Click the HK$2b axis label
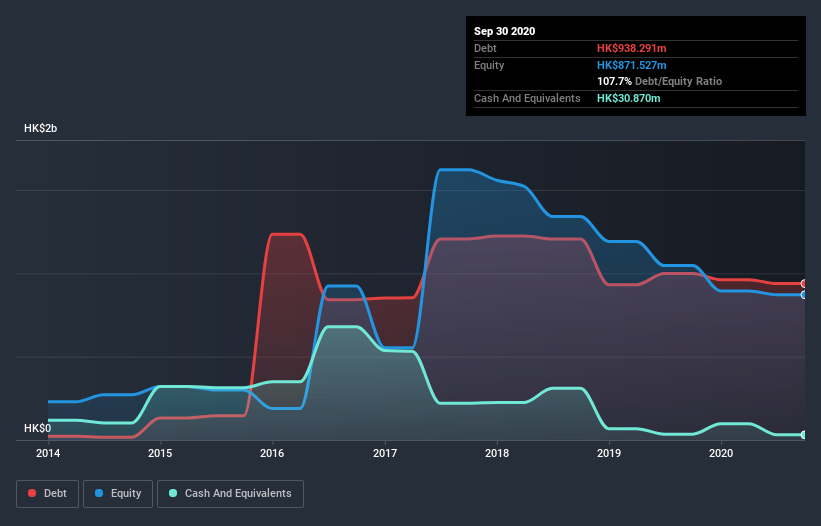Viewport: 821px width, 526px height. [40, 128]
